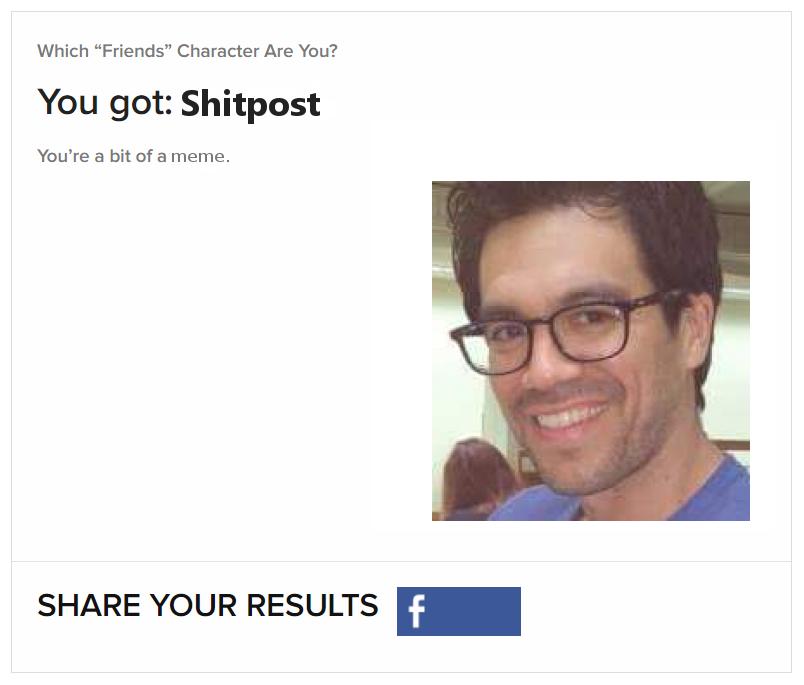804x685 pixels.
Task: Click the word "Friends" in the quiz title
Action: pyautogui.click(x=133, y=51)
